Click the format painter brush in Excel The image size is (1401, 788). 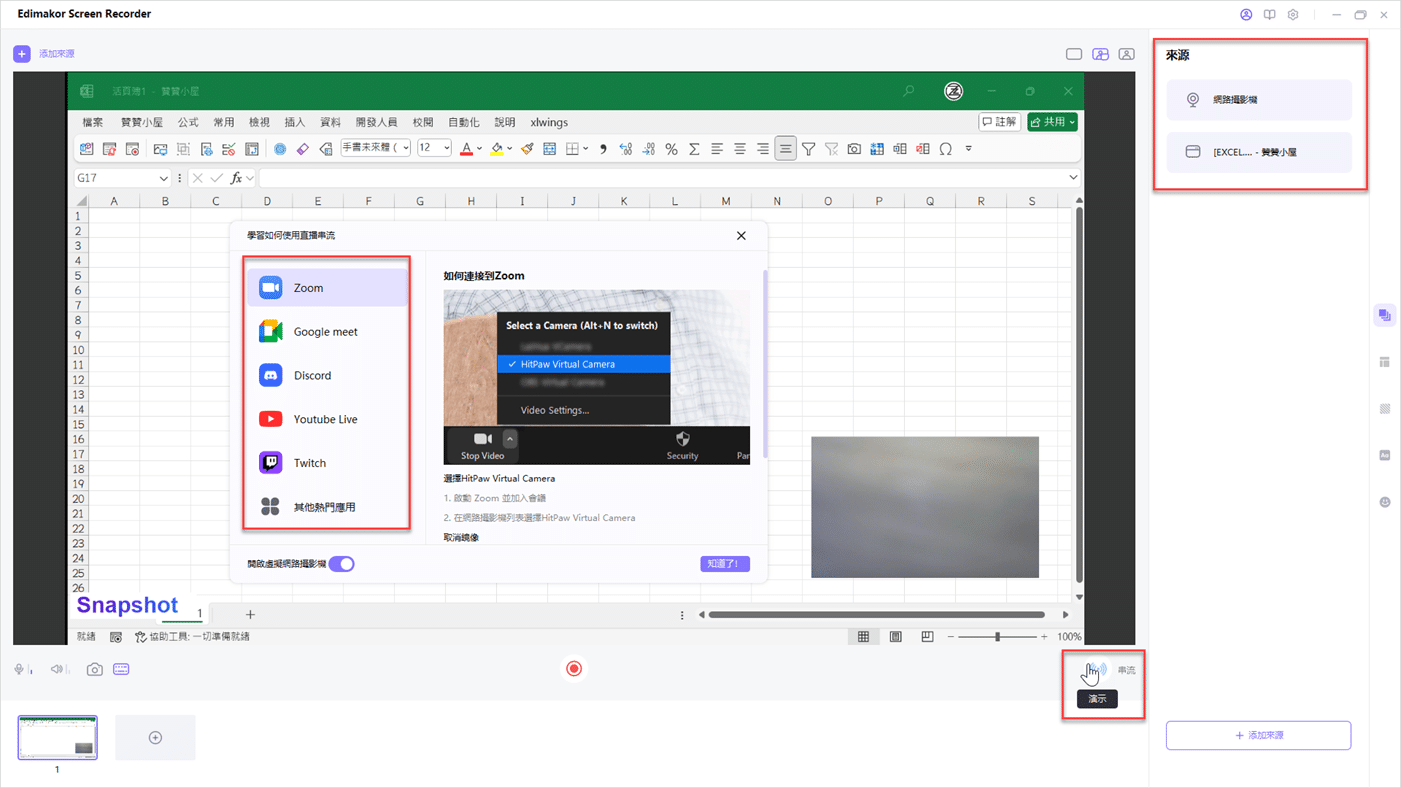527,149
